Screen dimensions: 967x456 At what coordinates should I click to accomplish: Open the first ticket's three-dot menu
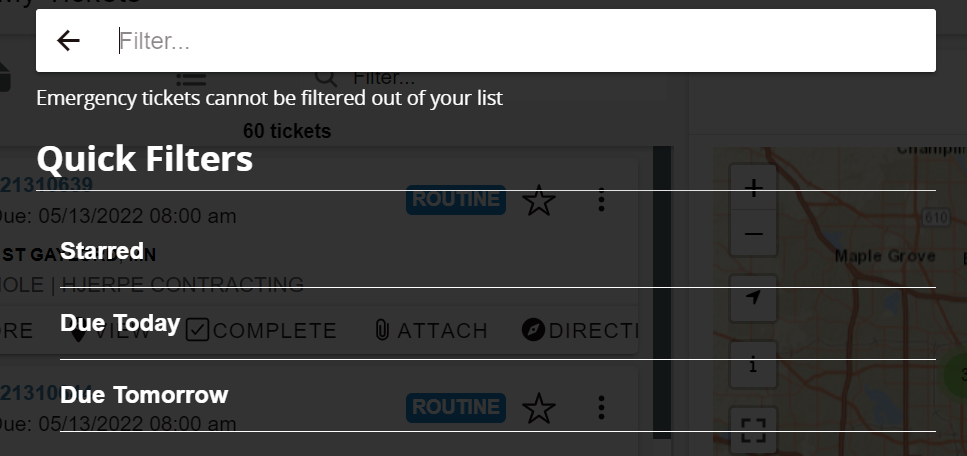pos(601,201)
